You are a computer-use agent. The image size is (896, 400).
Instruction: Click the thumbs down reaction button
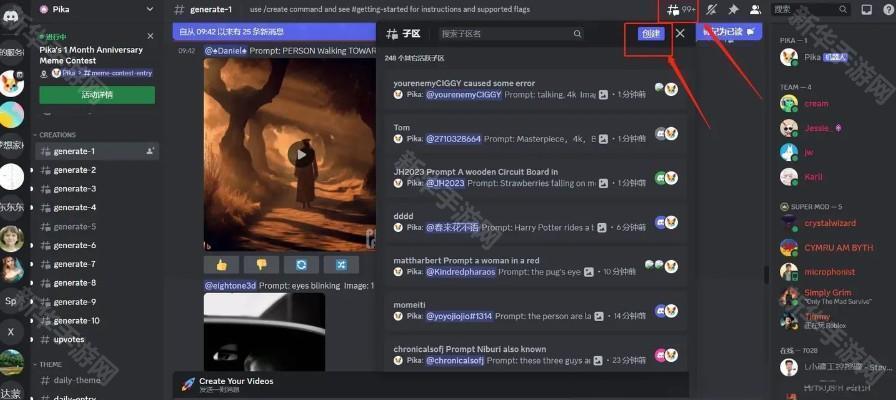(261, 264)
